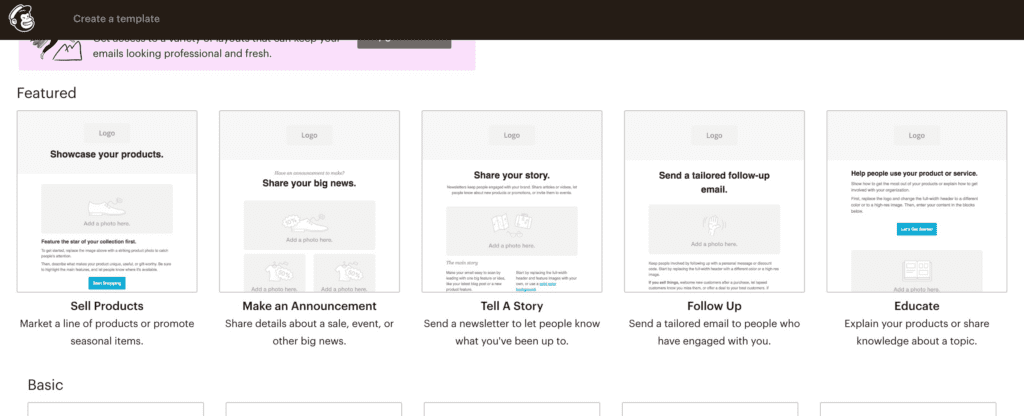
Task: Select the Educate title
Action: [x=917, y=306]
